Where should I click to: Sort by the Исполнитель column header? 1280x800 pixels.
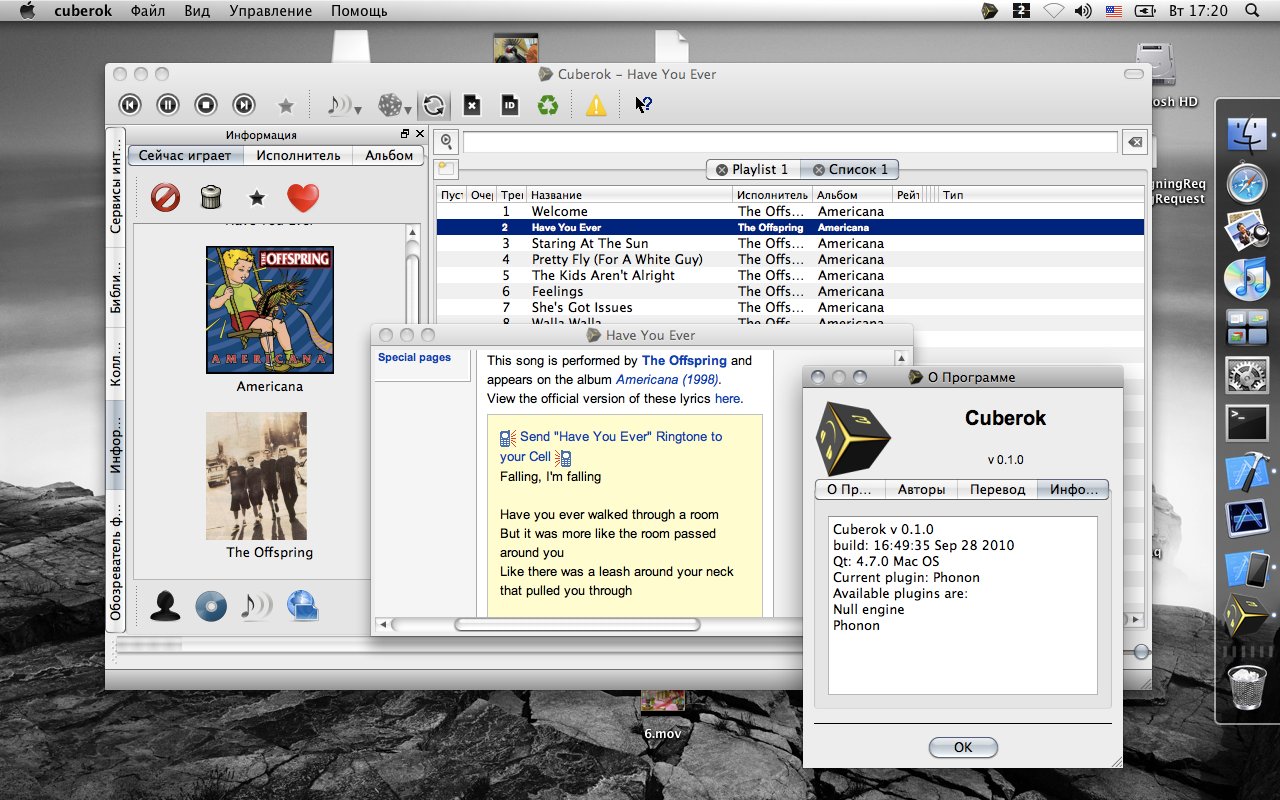point(772,195)
